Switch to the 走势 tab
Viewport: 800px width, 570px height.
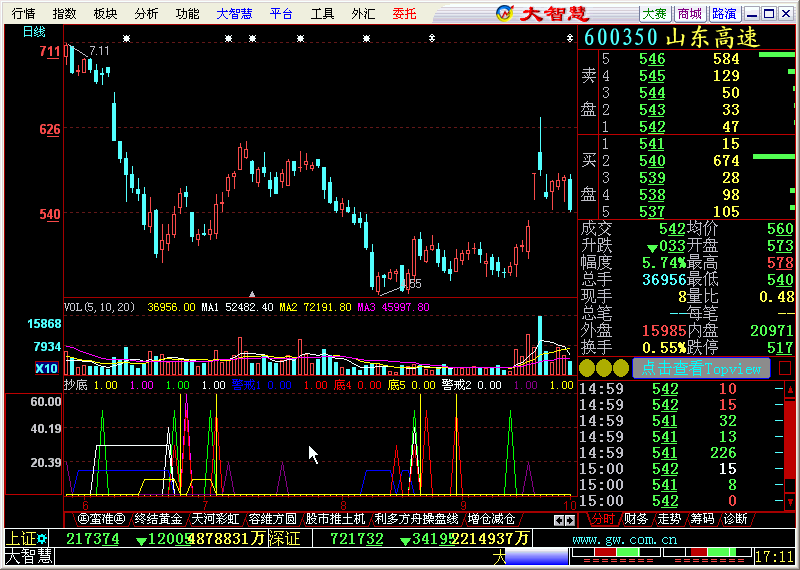coord(669,519)
